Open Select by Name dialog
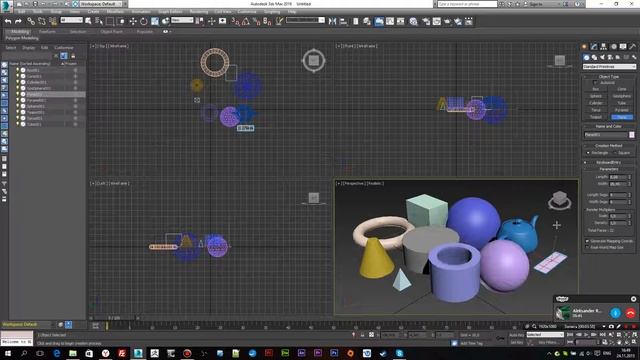Image resolution: width=640 pixels, height=360 pixels. 99,21
